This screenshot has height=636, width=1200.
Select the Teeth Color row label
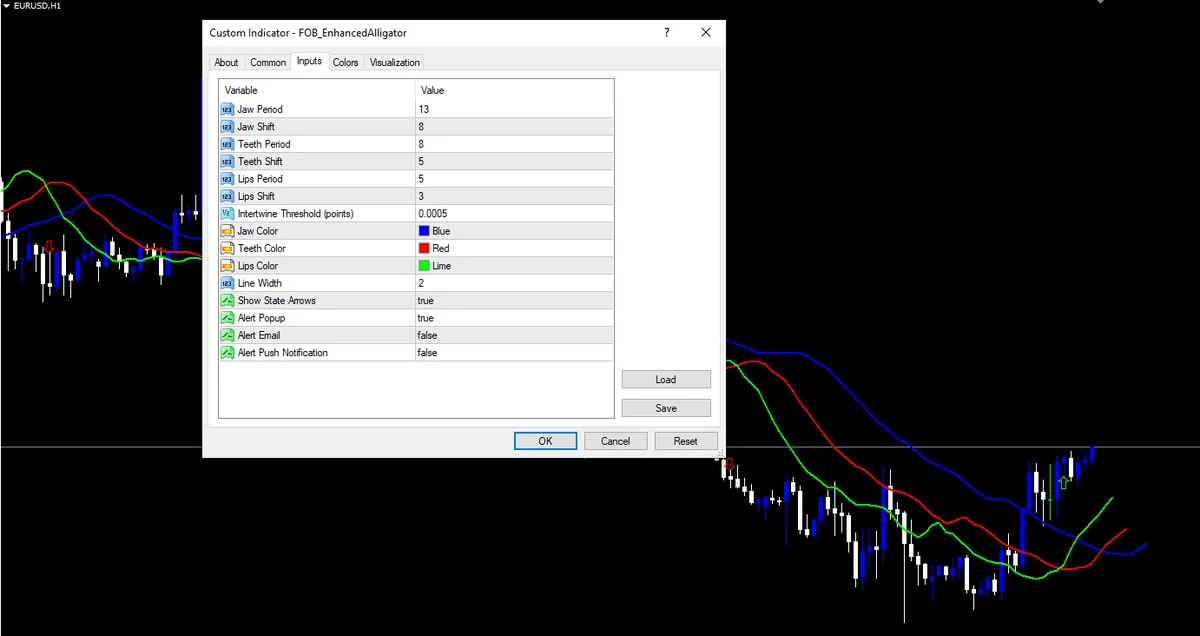pos(261,248)
